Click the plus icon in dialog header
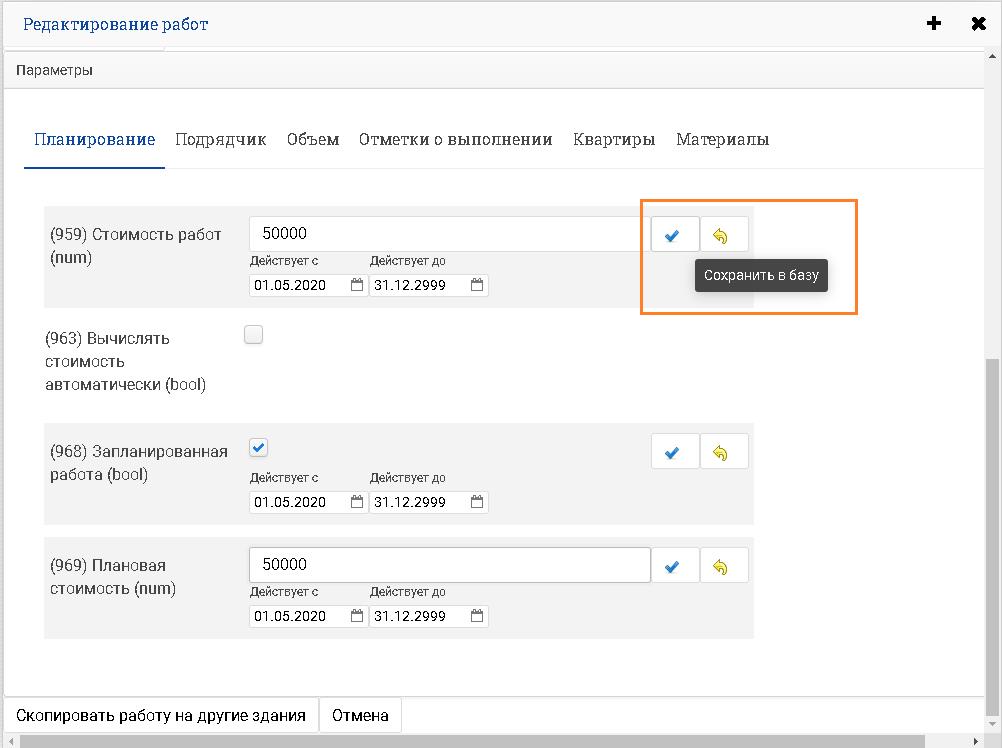1002x748 pixels. (934, 24)
